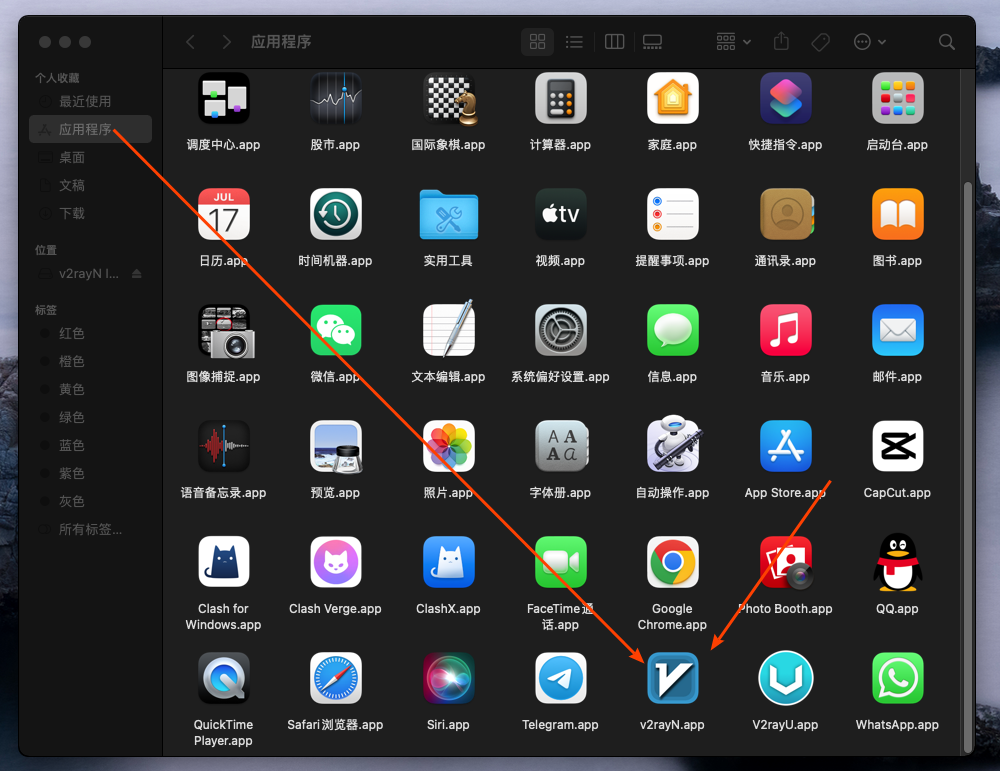
Task: Select the 股市.app icon
Action: point(335,98)
